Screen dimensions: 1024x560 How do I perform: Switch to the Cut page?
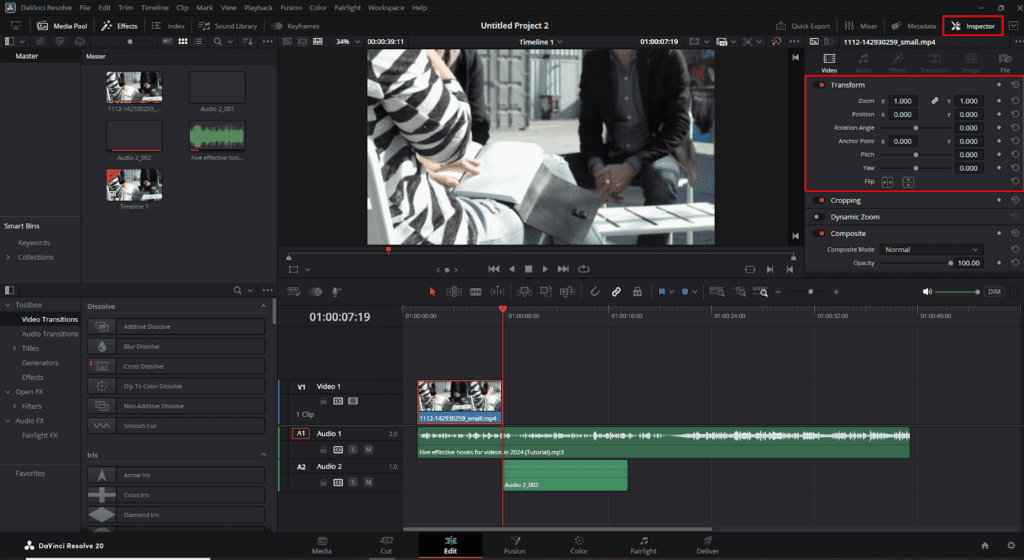tap(386, 545)
